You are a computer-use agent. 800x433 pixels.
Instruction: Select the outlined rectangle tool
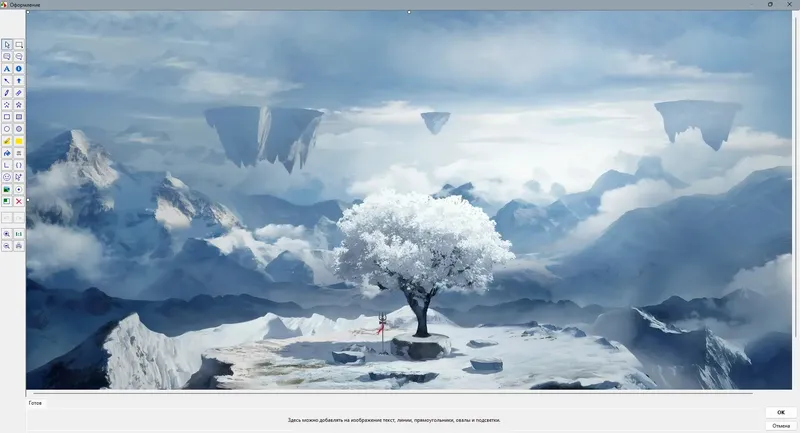pos(7,117)
